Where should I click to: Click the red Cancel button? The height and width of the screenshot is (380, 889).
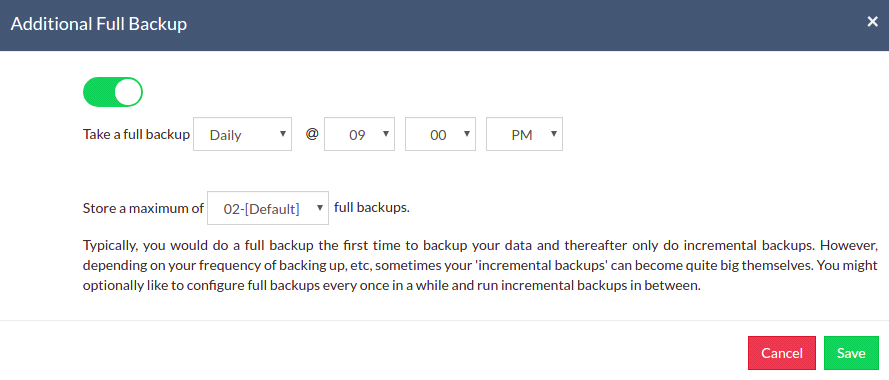(x=782, y=353)
